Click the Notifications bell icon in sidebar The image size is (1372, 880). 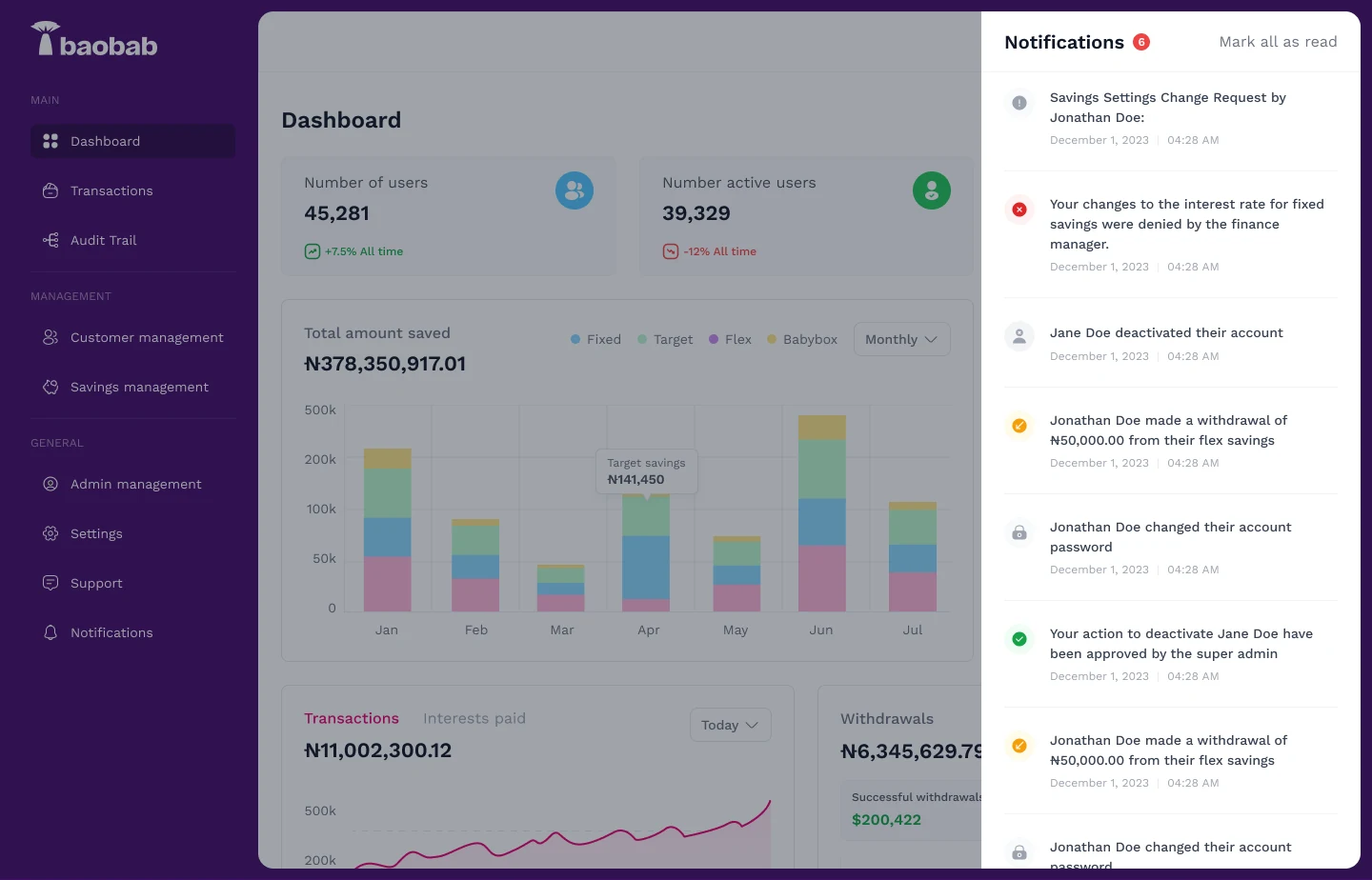point(50,632)
